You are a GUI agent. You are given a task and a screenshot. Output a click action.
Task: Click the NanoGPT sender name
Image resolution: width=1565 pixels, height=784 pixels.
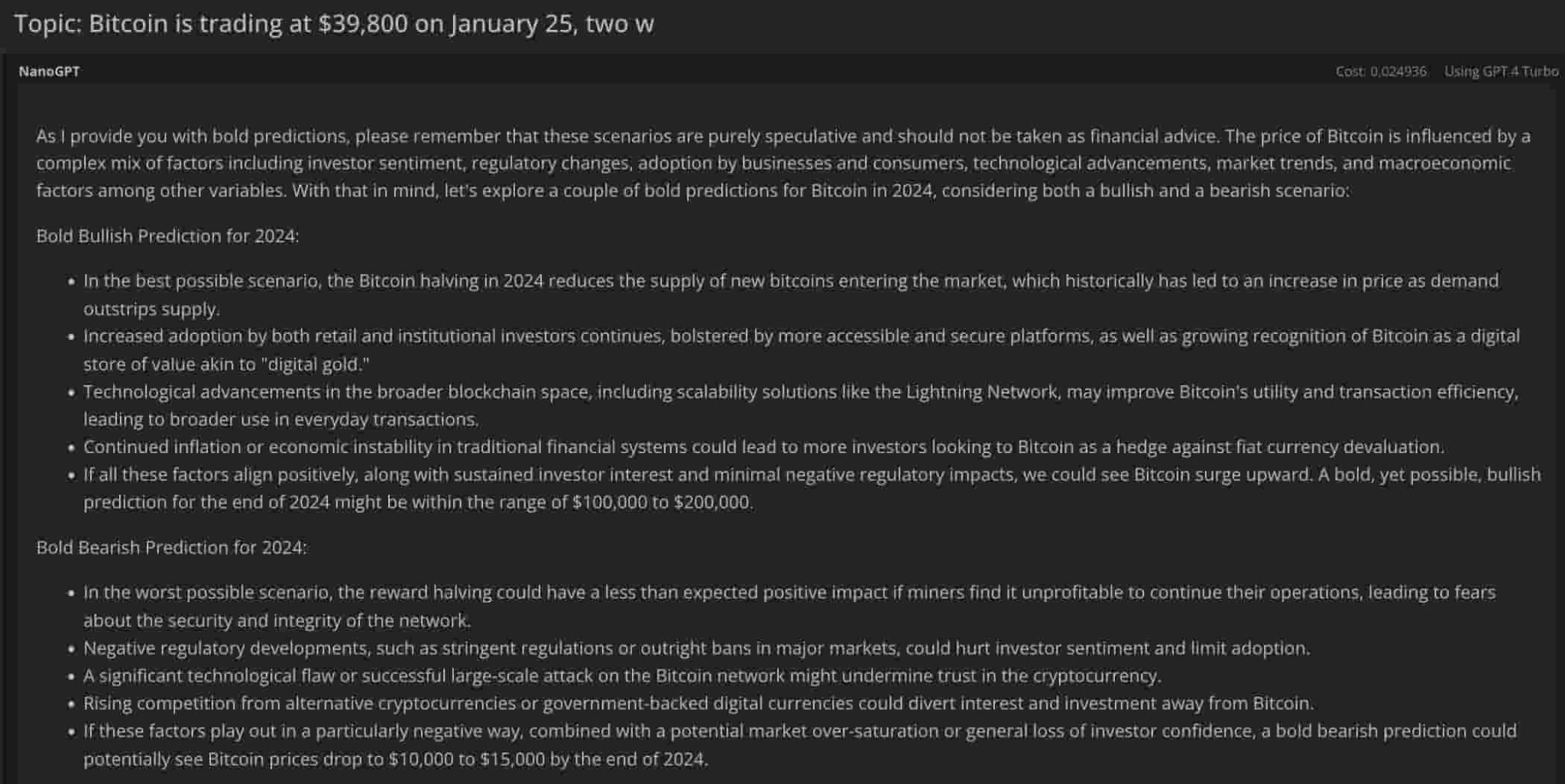click(49, 71)
